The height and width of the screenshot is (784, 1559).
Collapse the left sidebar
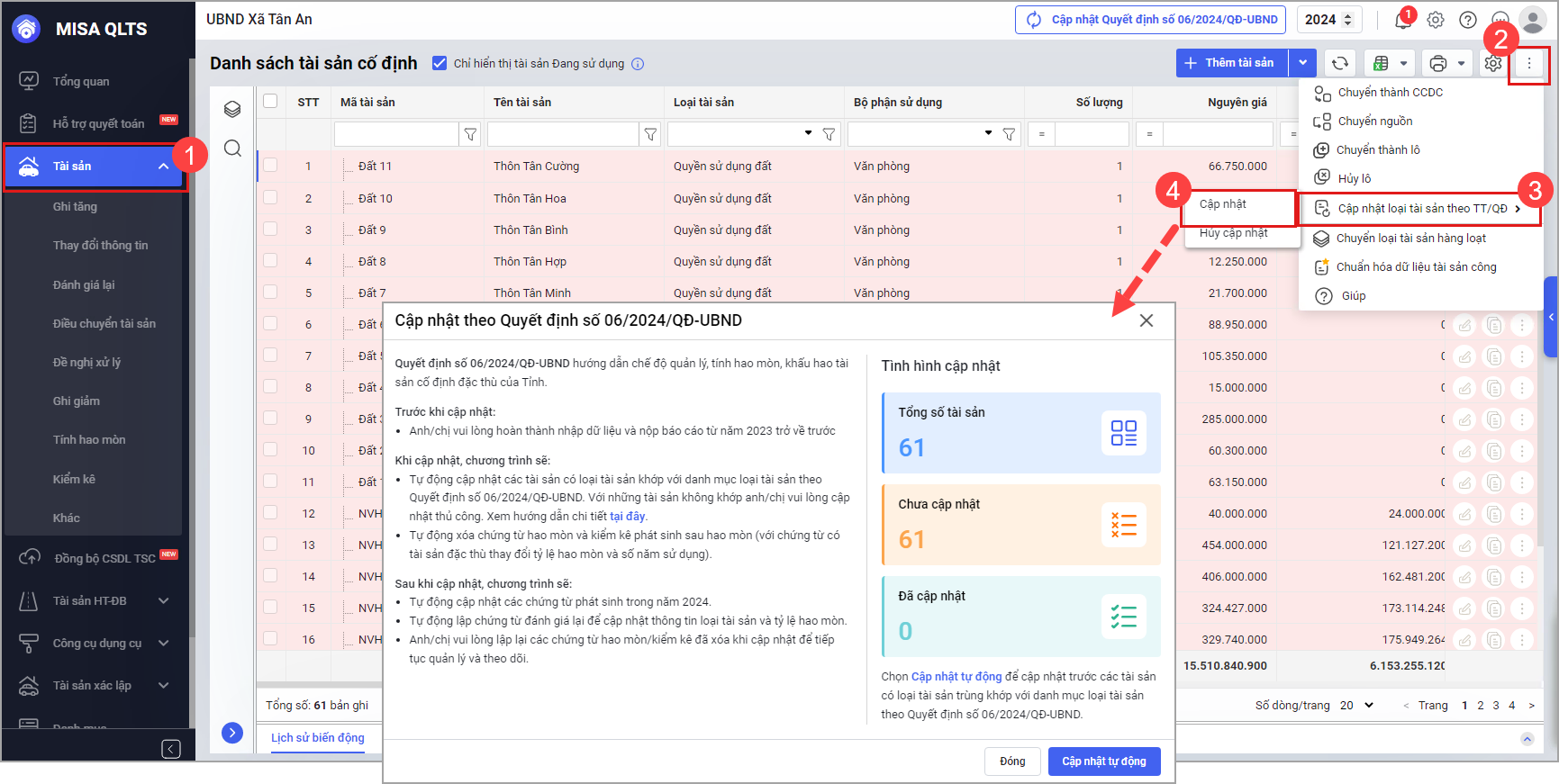[171, 749]
